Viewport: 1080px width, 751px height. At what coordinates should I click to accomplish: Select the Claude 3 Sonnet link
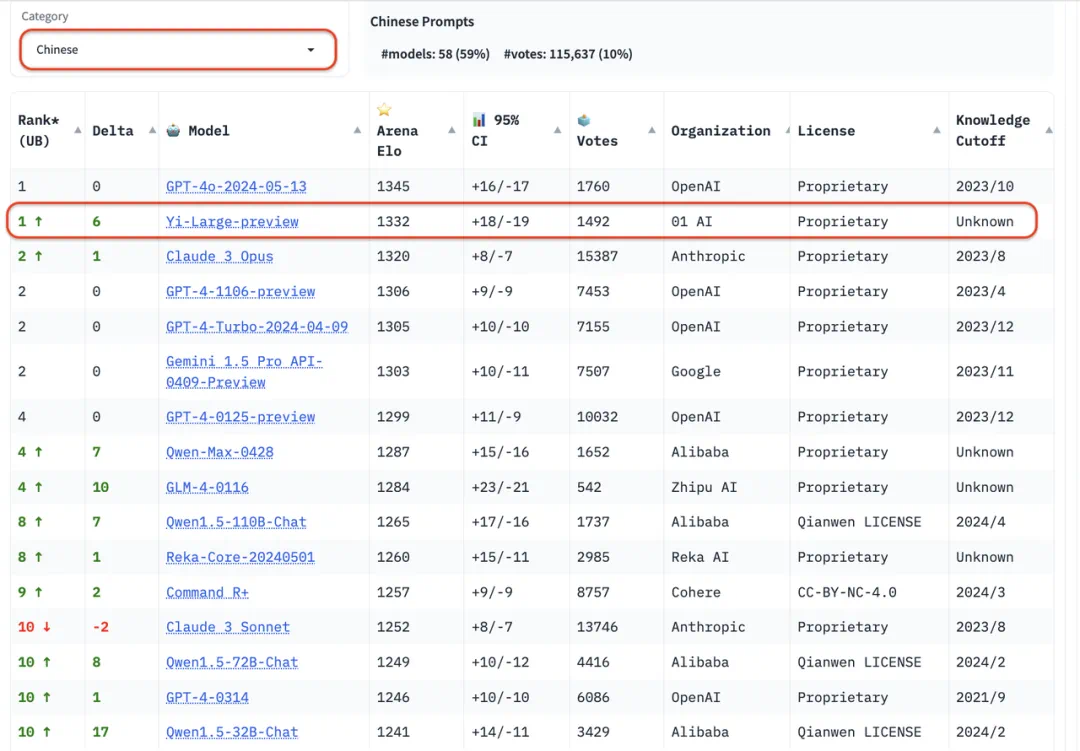[x=228, y=627]
